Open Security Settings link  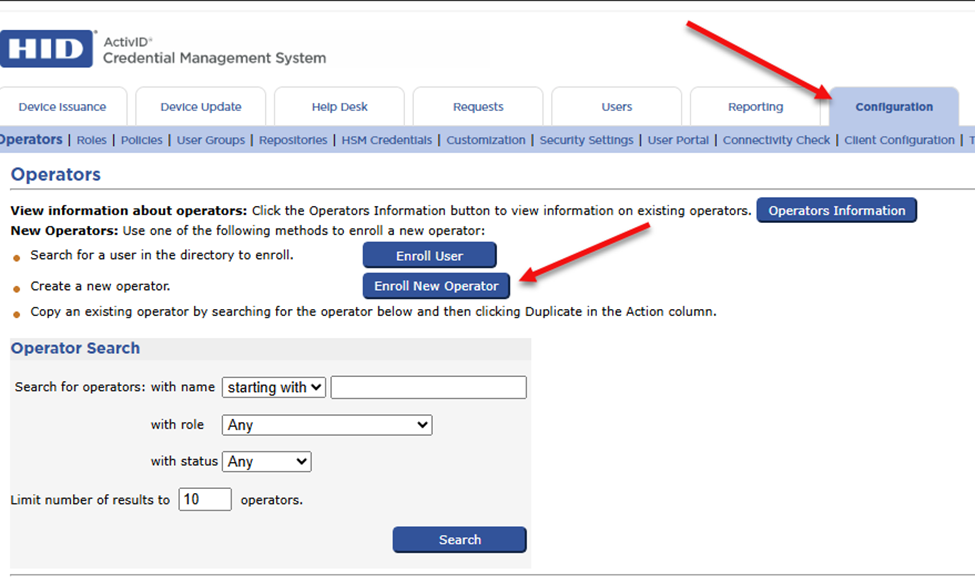[x=586, y=140]
